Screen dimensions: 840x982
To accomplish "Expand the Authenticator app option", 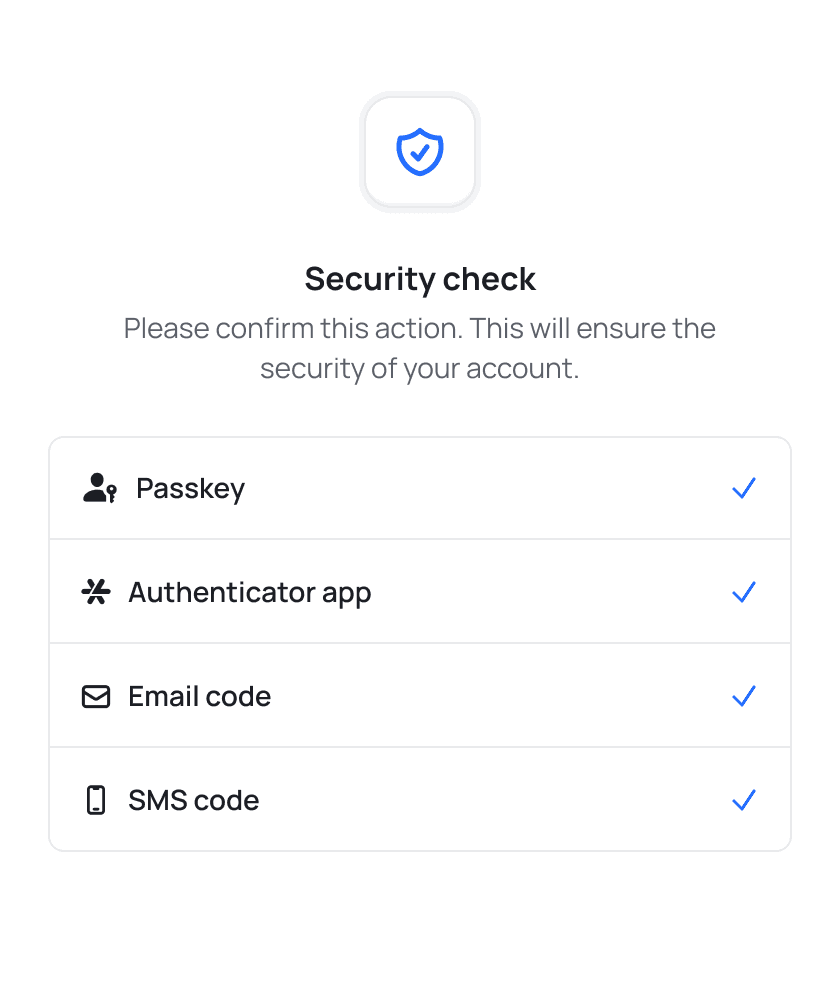I will coord(420,592).
